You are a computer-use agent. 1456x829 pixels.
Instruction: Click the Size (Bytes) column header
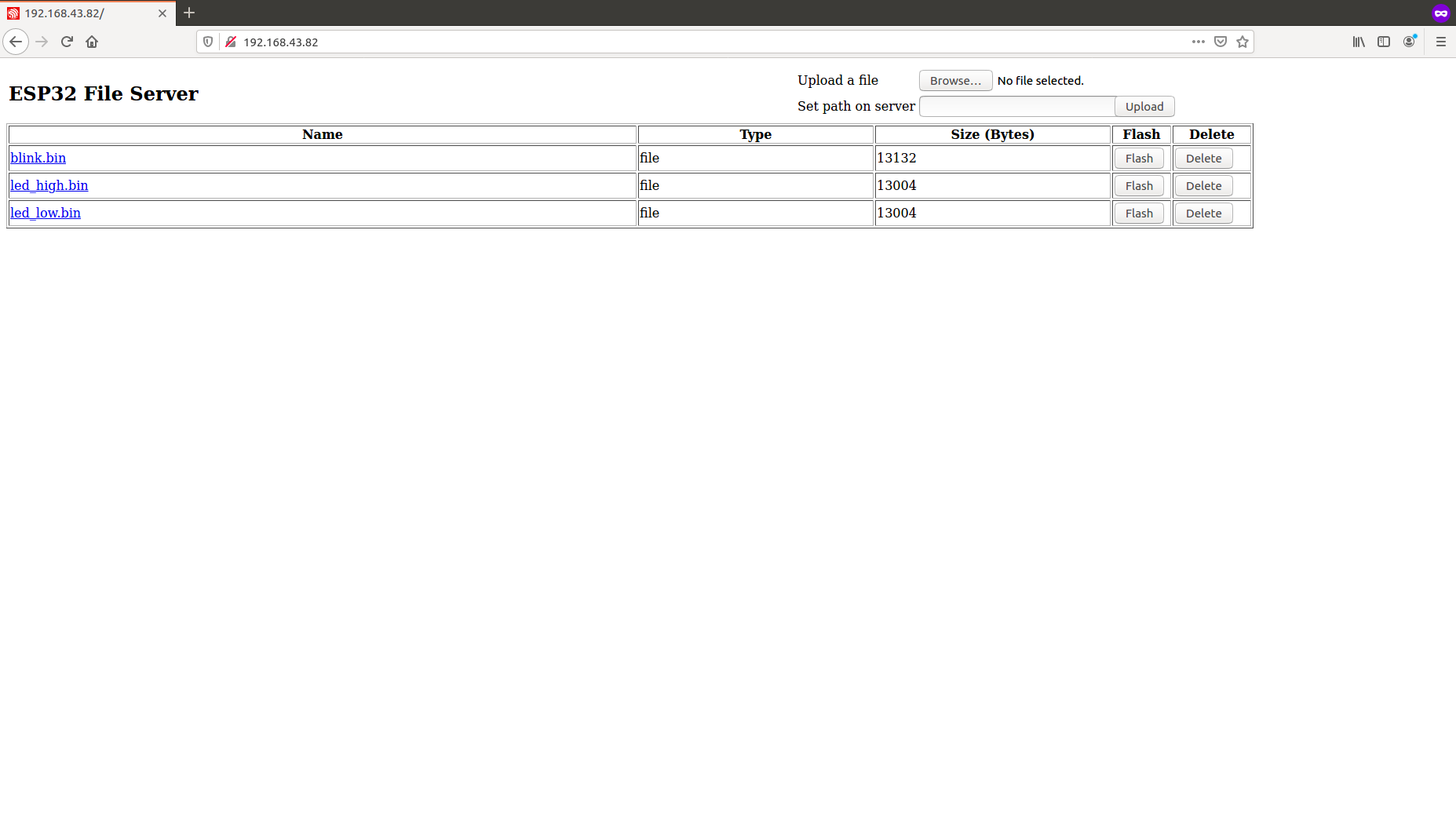point(992,134)
